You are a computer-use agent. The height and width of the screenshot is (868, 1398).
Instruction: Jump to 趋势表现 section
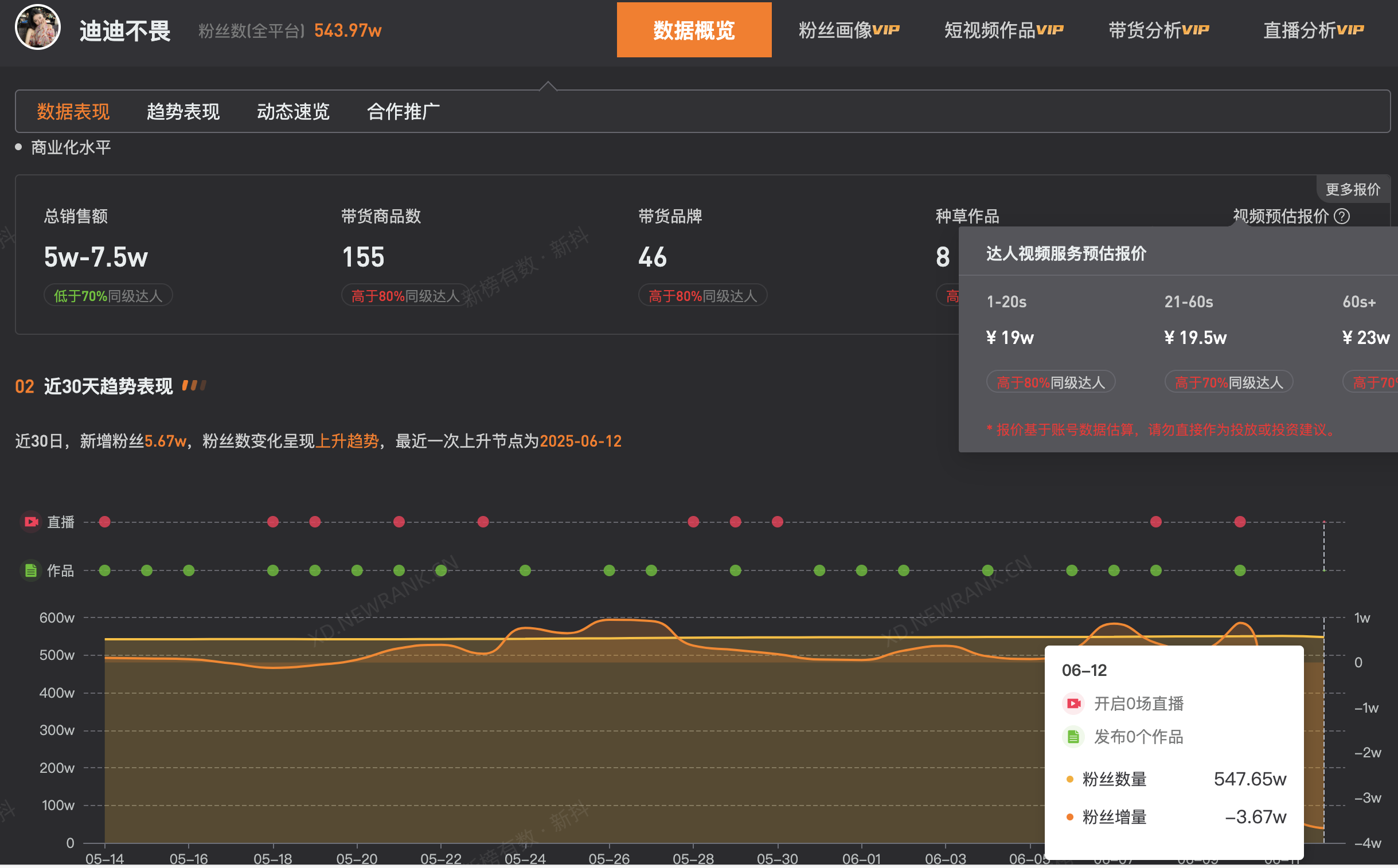pos(183,111)
